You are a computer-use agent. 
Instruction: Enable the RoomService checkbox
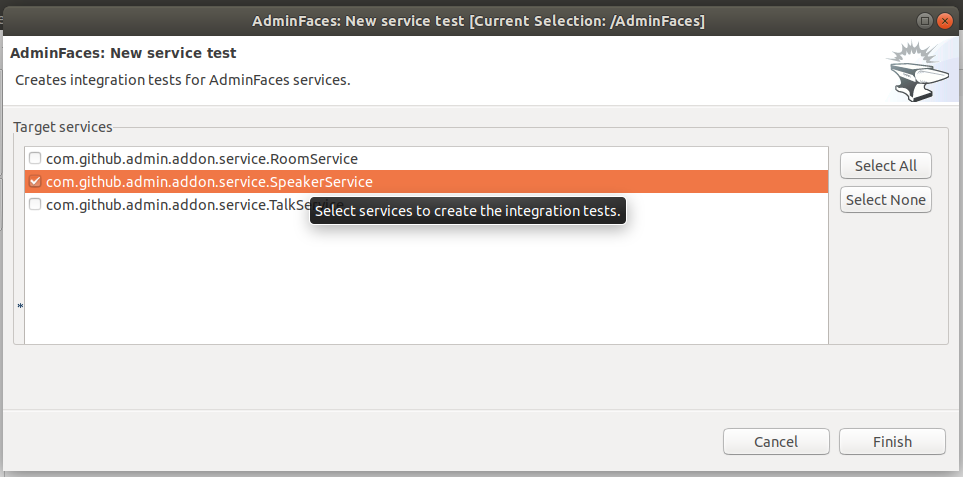pyautogui.click(x=35, y=158)
